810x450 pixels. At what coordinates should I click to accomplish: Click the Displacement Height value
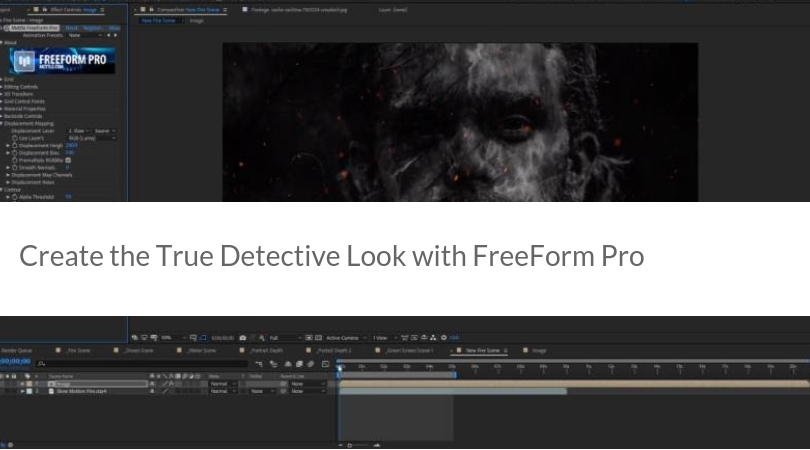(x=71, y=146)
